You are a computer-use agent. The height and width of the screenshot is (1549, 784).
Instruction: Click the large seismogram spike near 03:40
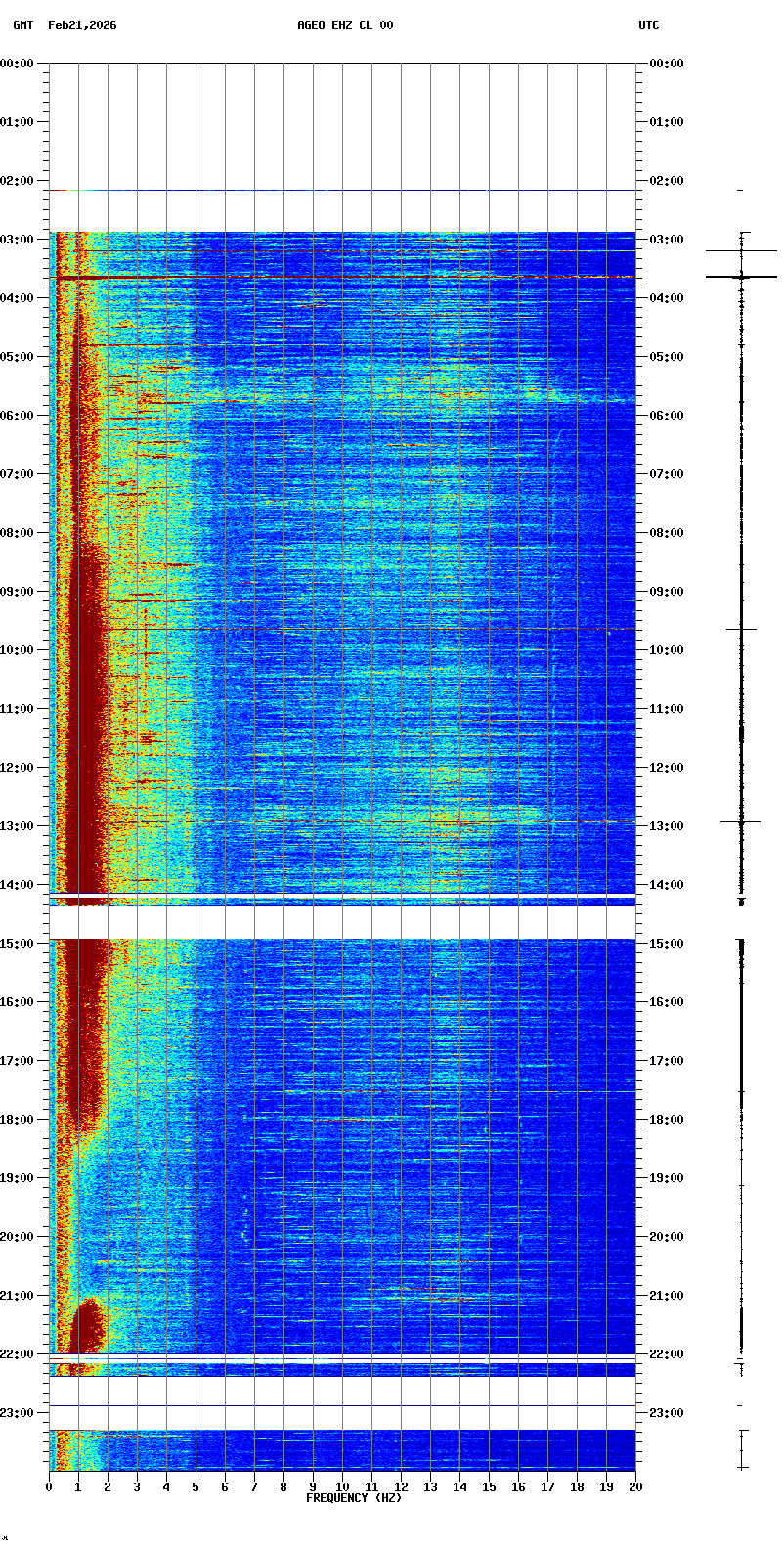coord(741,277)
